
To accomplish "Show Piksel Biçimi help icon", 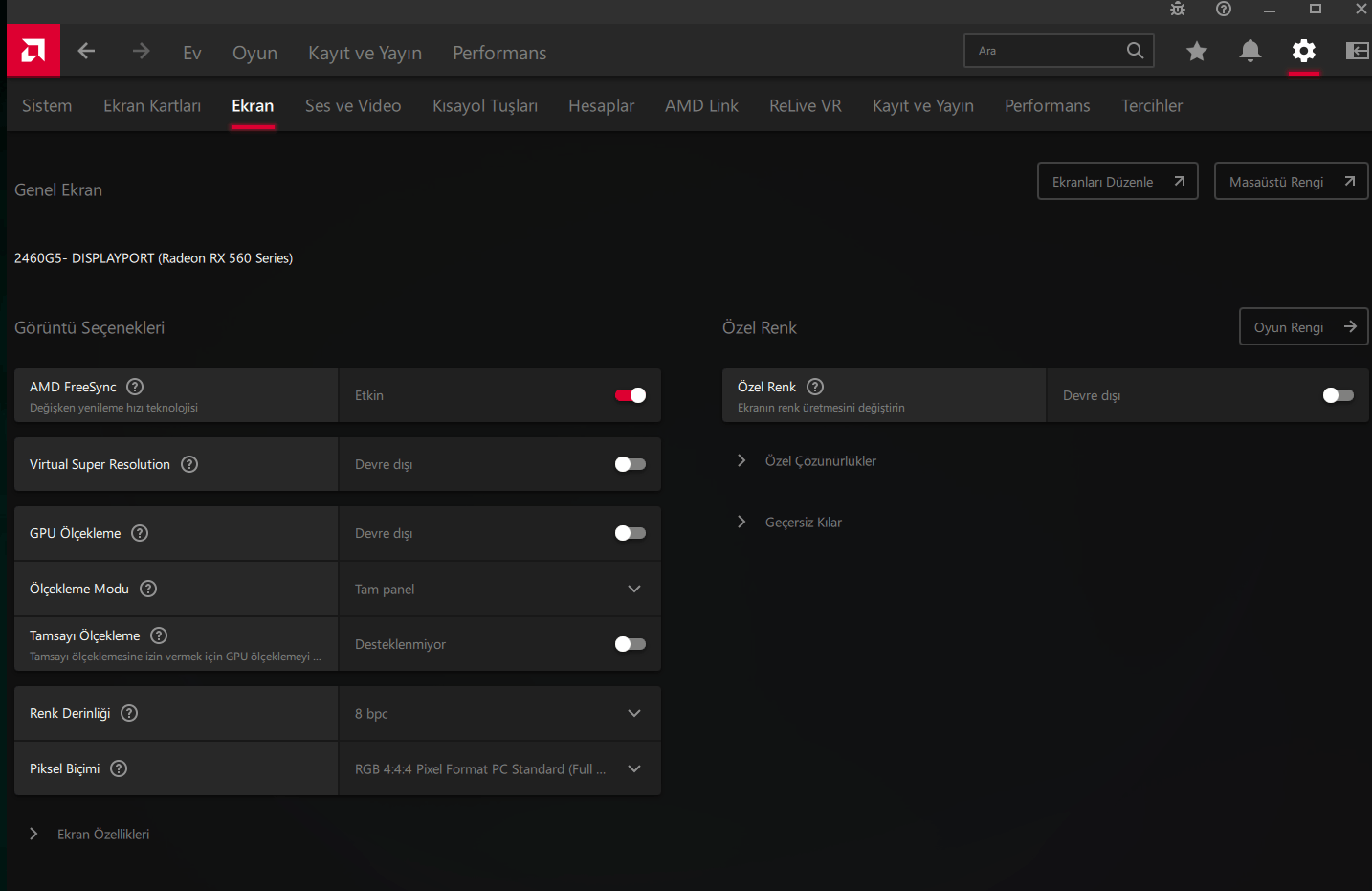I will pos(119,768).
